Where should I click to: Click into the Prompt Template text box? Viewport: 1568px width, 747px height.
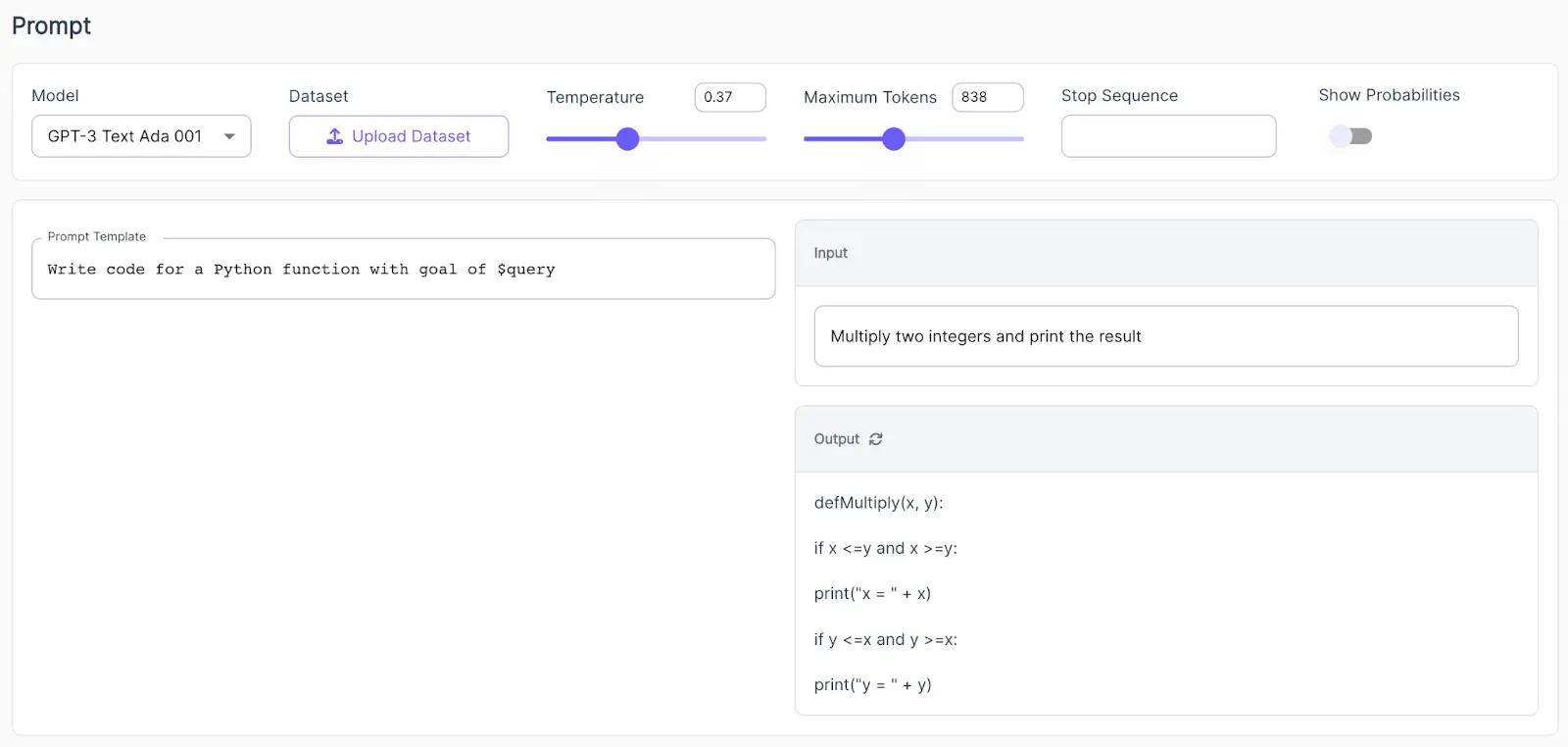click(403, 270)
